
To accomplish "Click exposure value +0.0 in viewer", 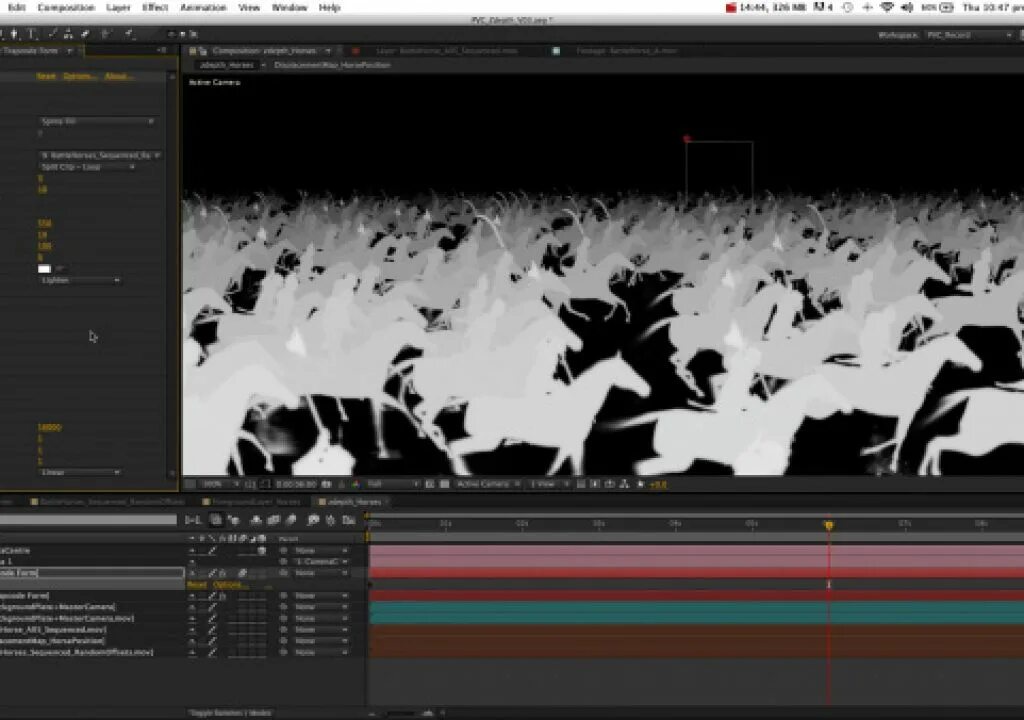I will pos(658,484).
